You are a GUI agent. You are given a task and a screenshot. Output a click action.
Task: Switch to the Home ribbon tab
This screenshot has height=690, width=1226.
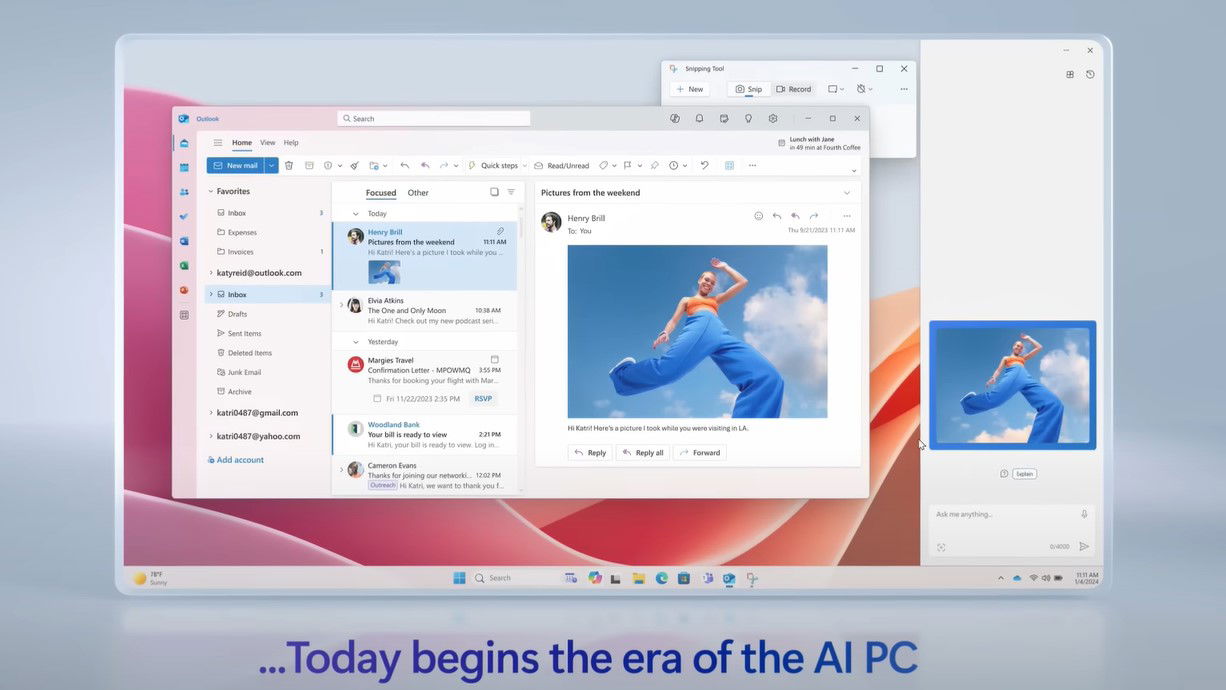pyautogui.click(x=242, y=143)
